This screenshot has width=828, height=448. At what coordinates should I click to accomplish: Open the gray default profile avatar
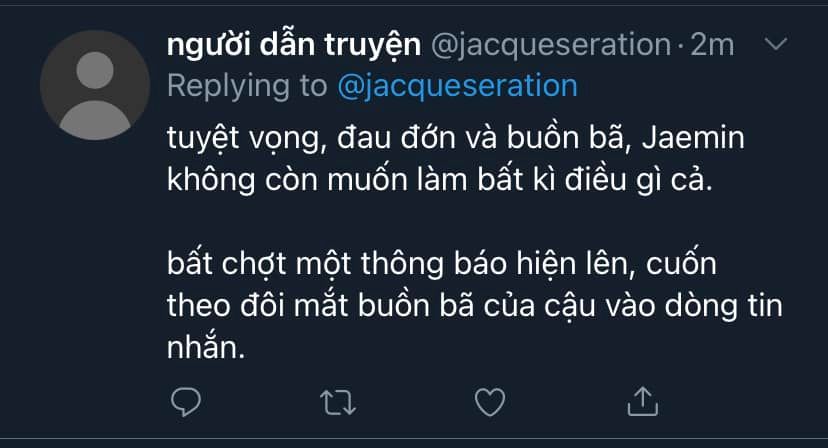[x=95, y=85]
